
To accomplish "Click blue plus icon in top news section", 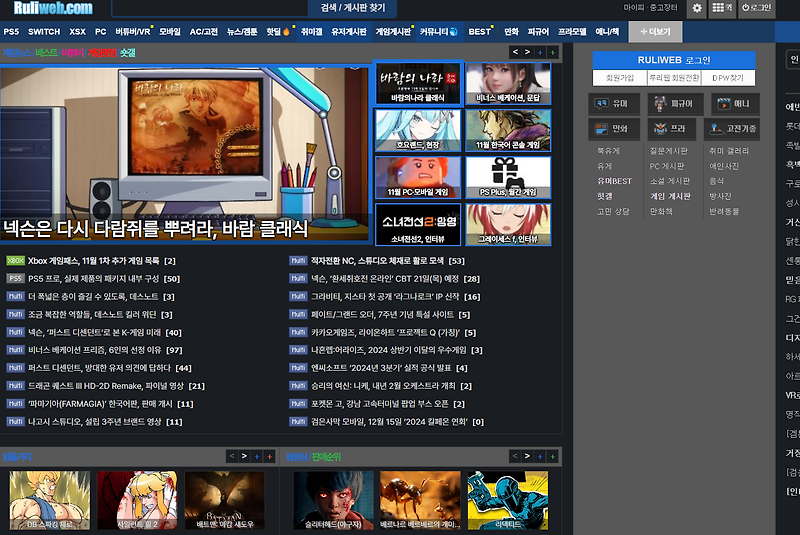I will (540, 52).
